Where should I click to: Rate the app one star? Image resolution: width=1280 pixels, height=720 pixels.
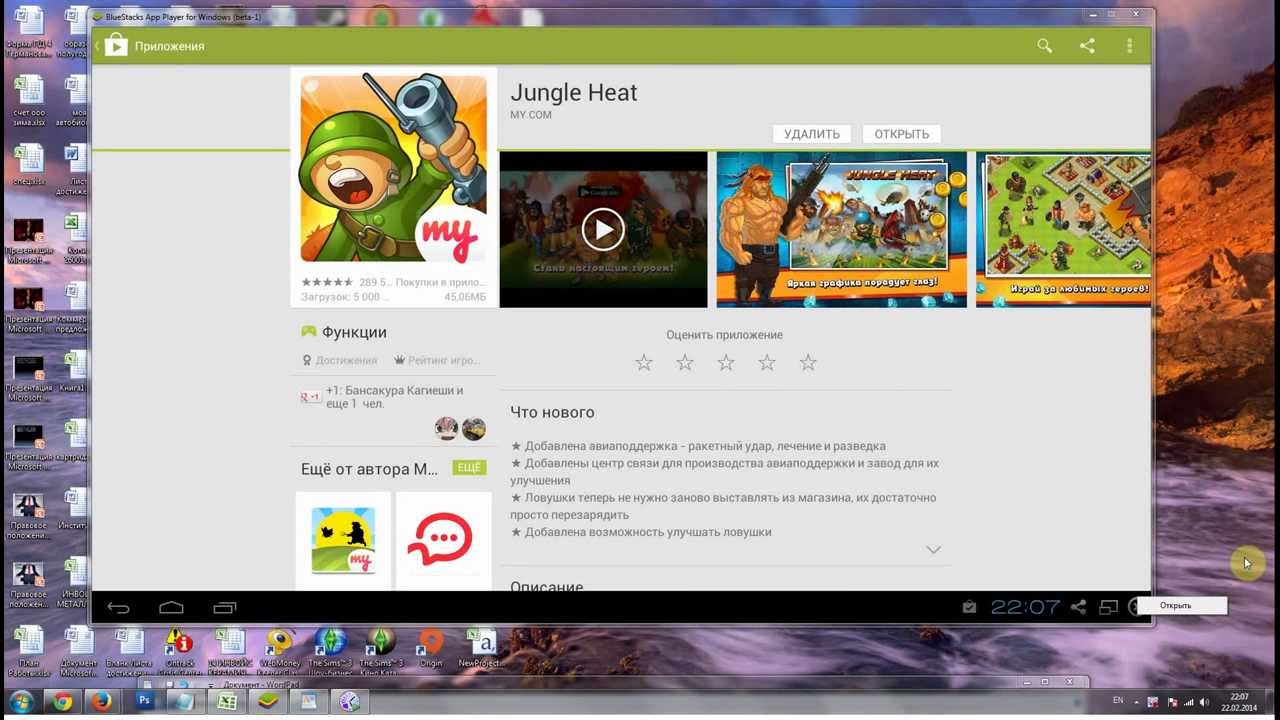(644, 363)
